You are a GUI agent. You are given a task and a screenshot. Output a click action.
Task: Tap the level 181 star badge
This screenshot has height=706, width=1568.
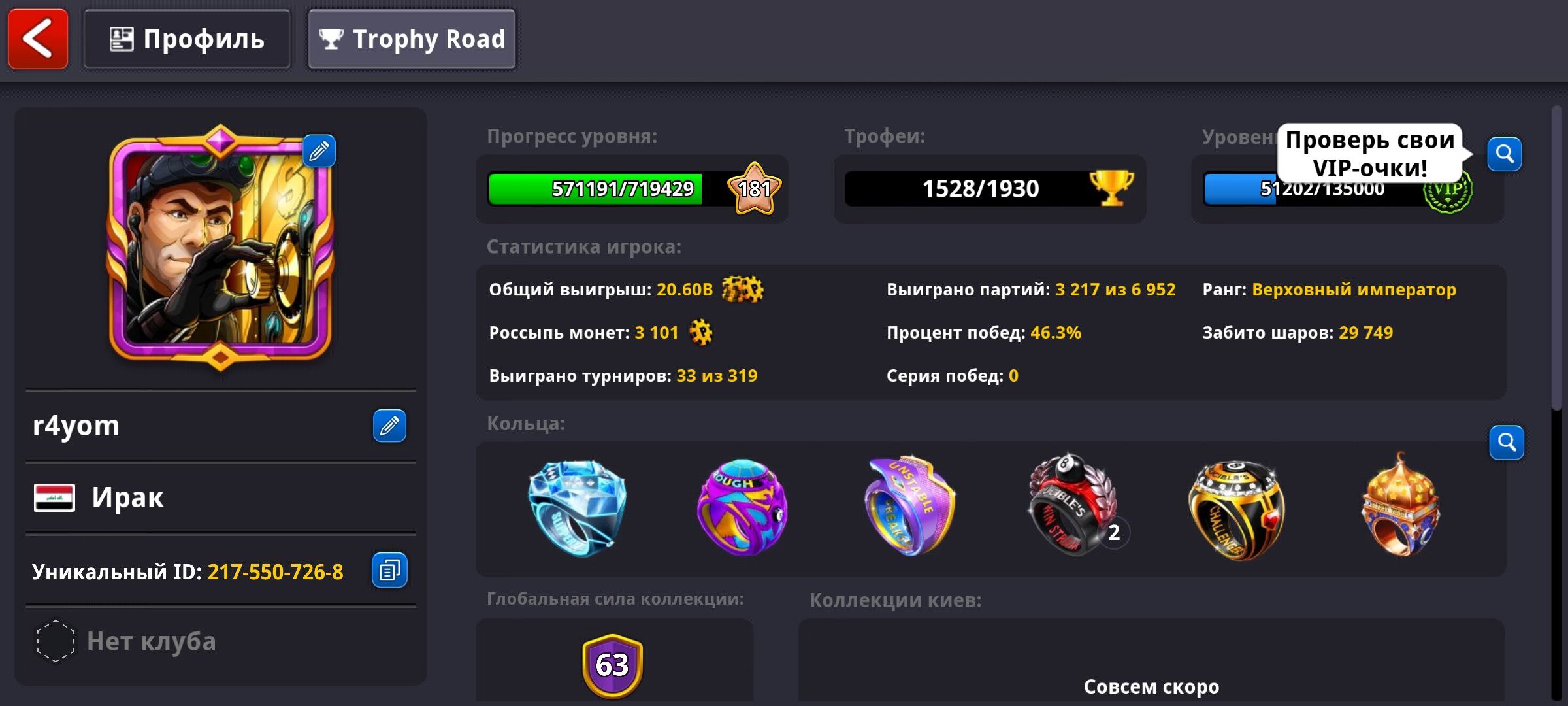point(755,189)
